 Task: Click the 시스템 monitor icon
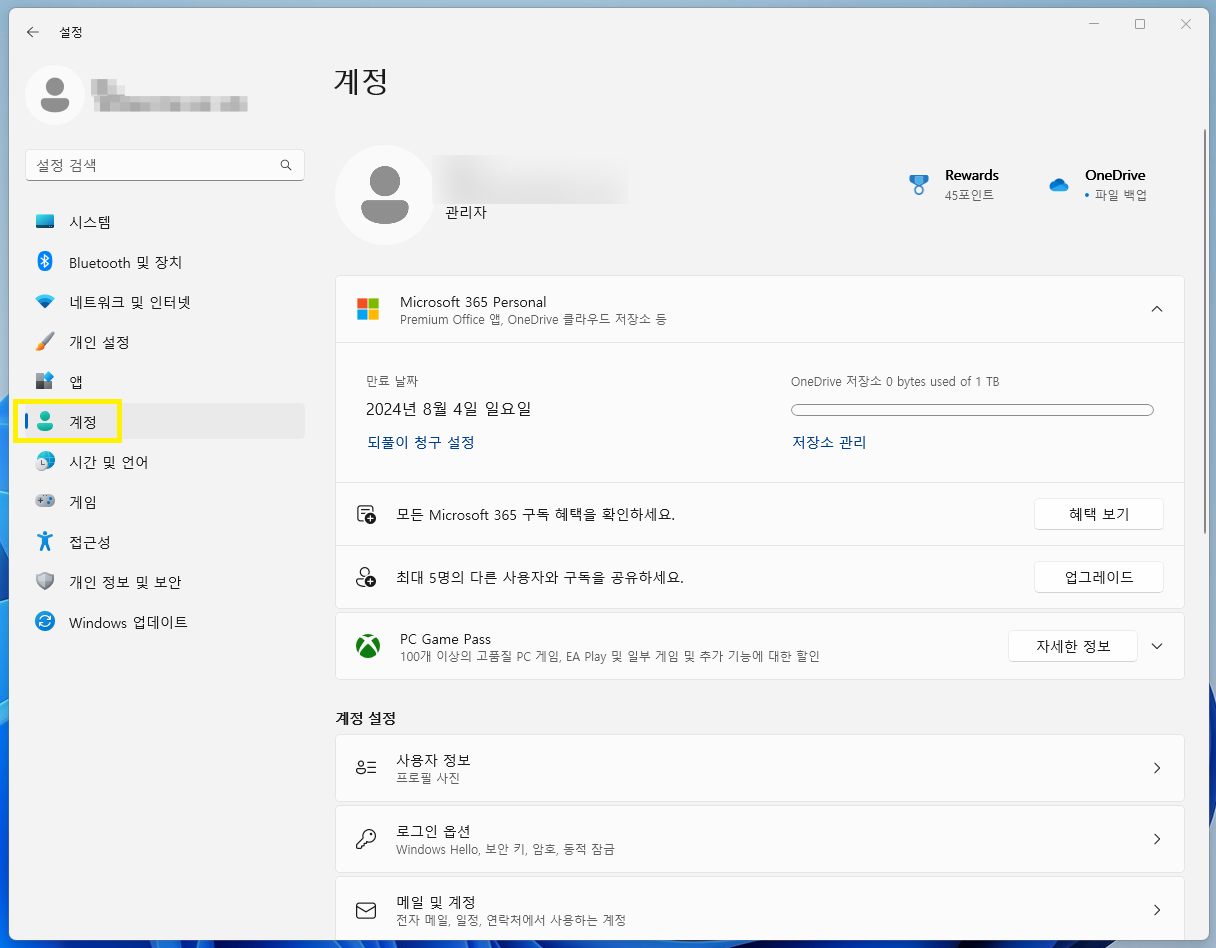45,222
